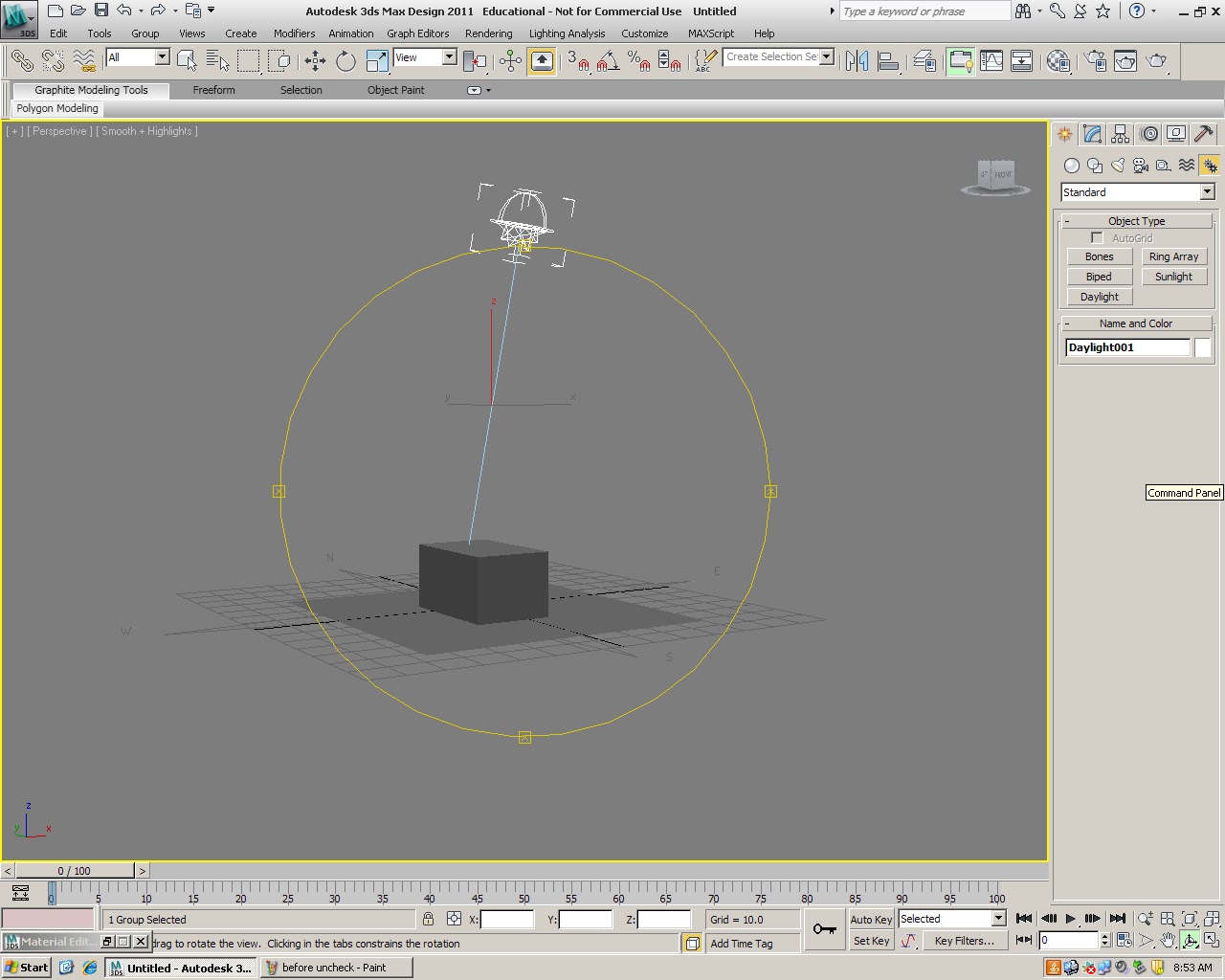Open Select by Name list tool
Viewport: 1225px width, 980px height.
point(217,60)
